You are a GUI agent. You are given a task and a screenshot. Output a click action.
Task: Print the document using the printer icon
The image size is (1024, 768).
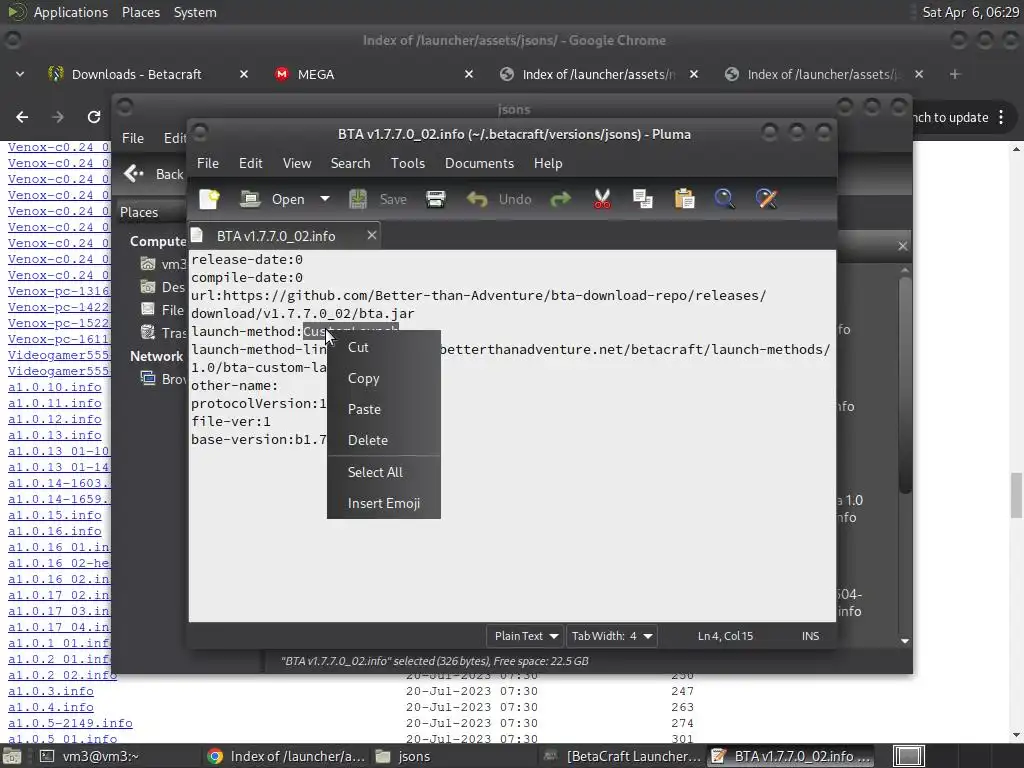(436, 199)
